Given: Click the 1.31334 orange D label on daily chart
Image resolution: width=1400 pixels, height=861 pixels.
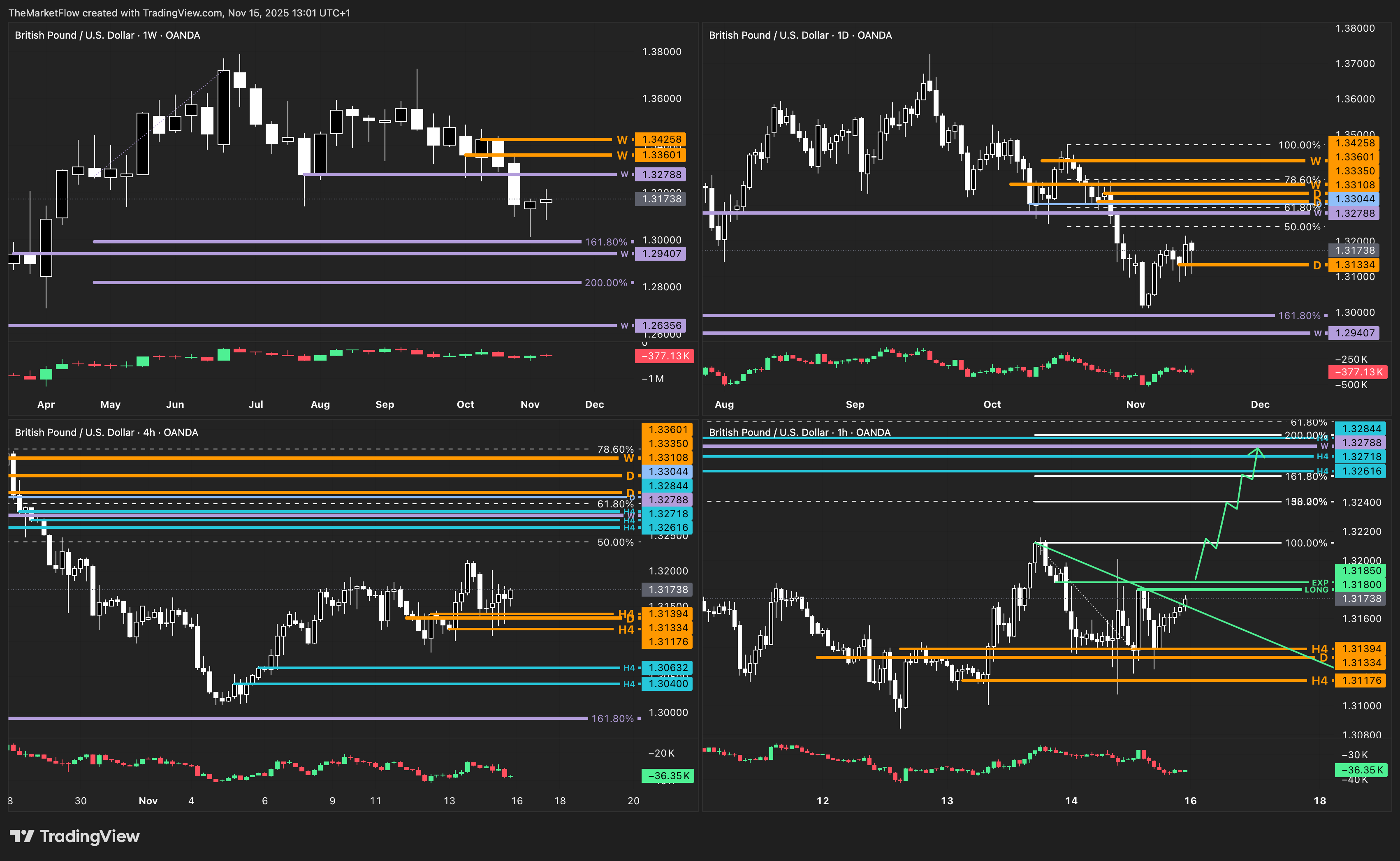Looking at the screenshot, I should coord(1354,265).
